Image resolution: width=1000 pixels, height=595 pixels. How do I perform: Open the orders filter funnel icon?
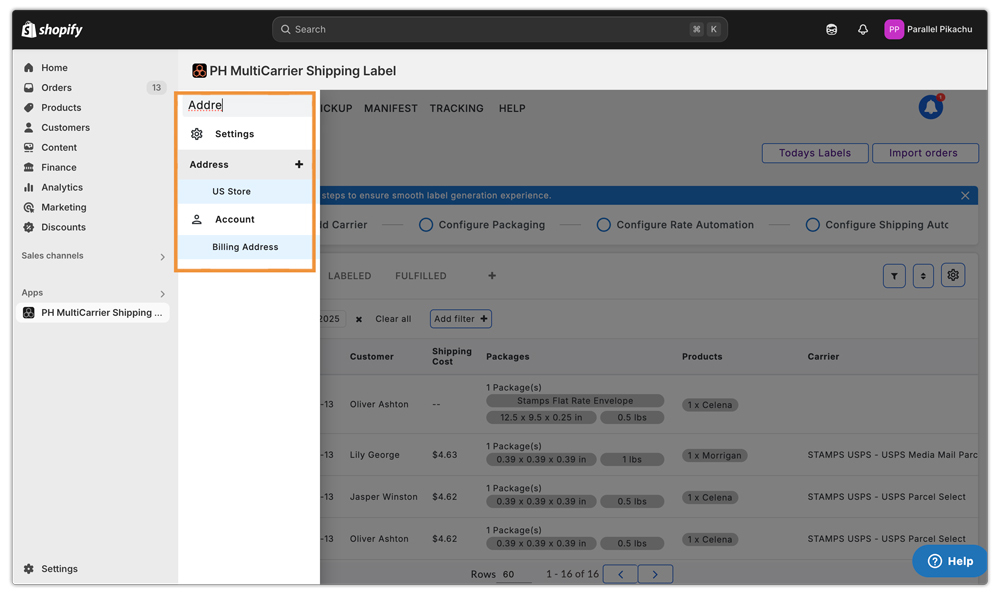[894, 276]
